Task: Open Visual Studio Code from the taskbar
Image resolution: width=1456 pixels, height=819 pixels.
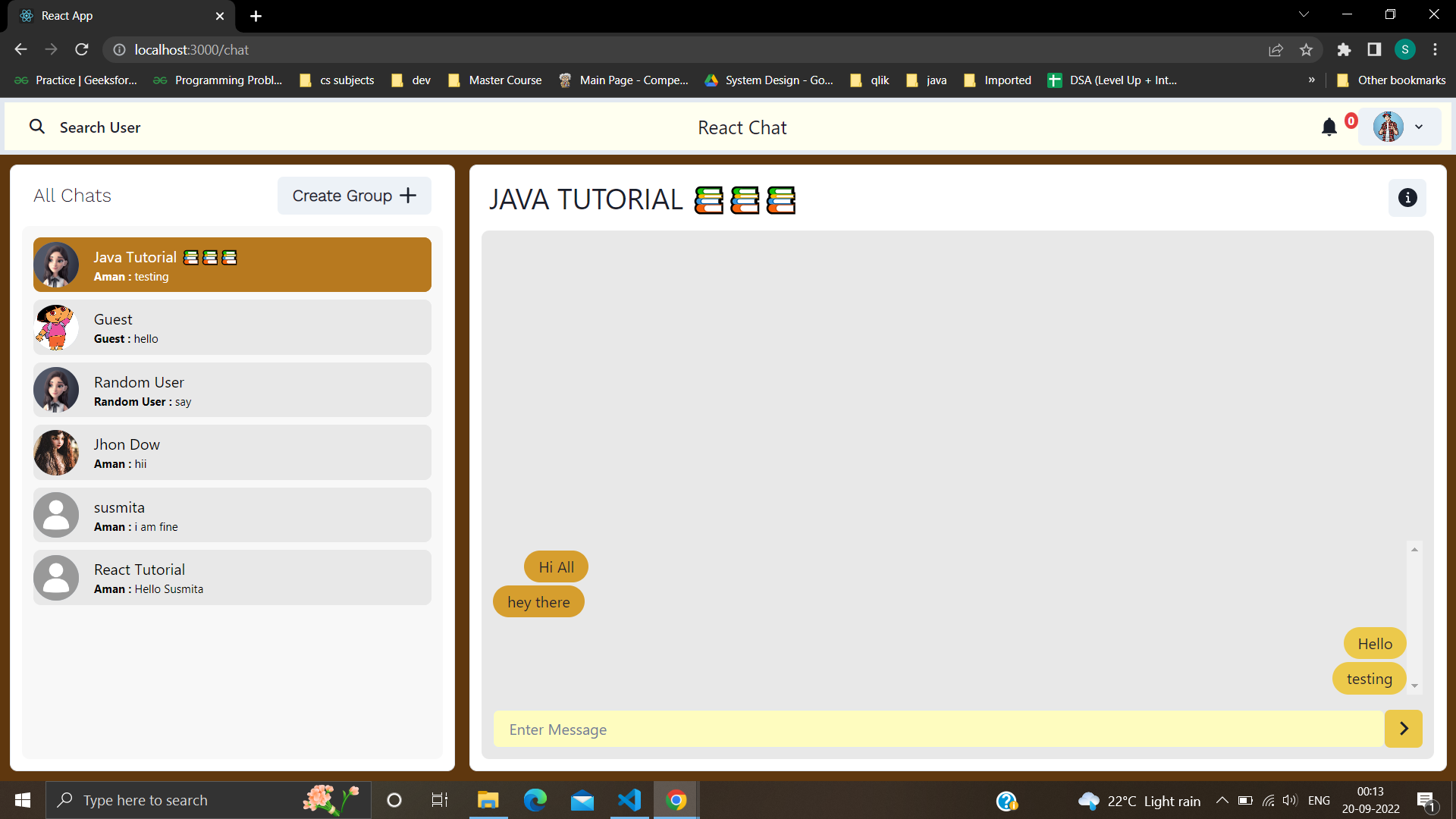Action: [x=629, y=800]
